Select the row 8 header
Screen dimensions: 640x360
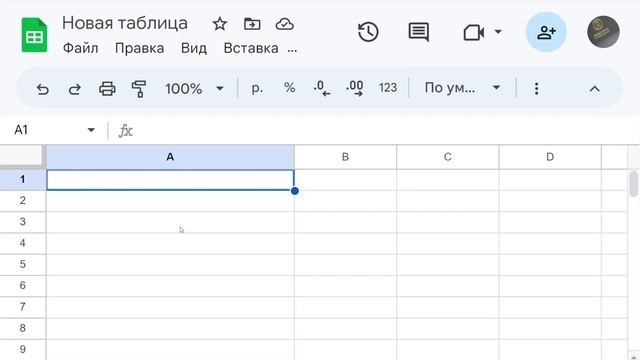pos(22,328)
